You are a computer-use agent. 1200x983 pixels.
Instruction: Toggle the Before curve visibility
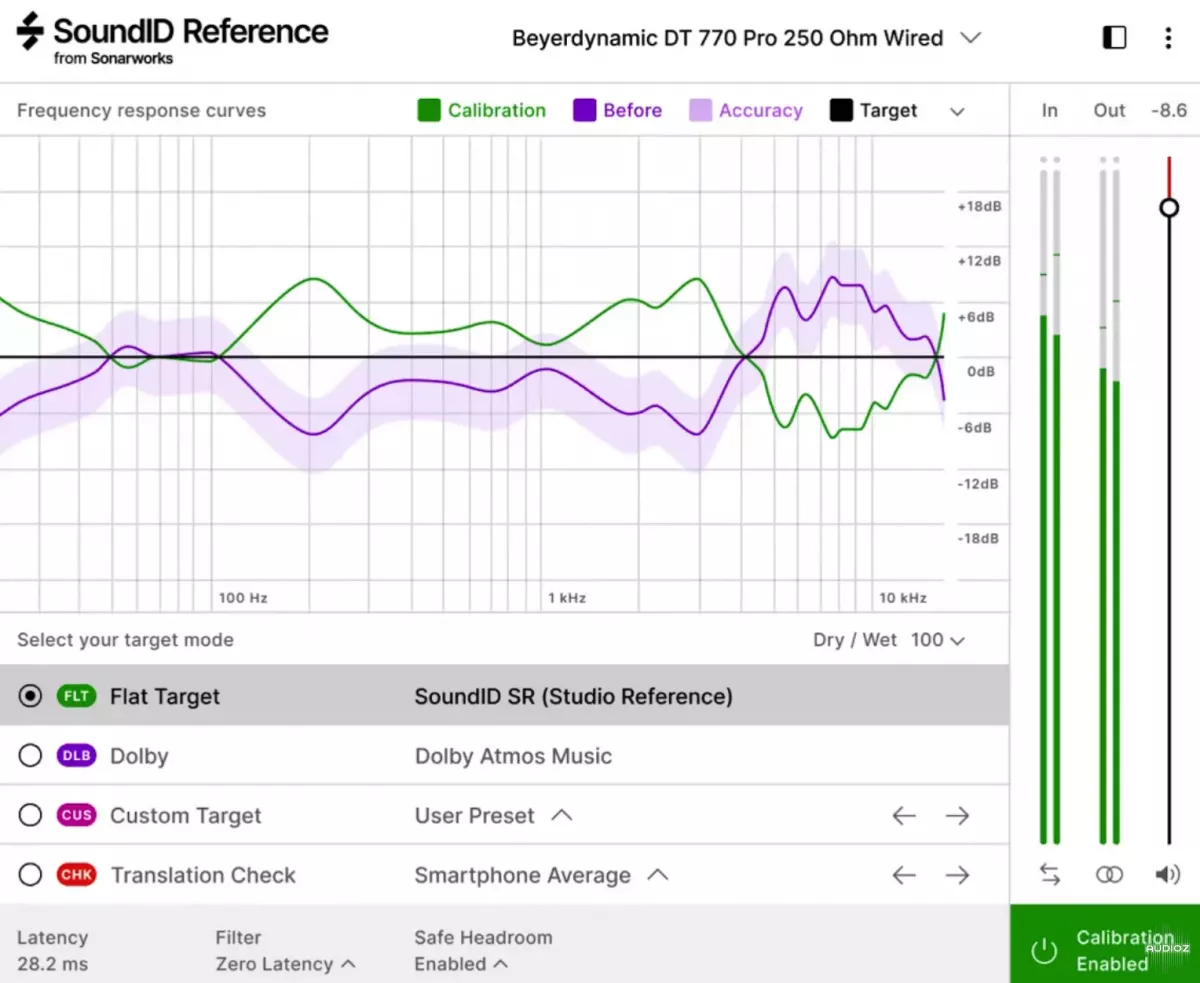point(617,110)
